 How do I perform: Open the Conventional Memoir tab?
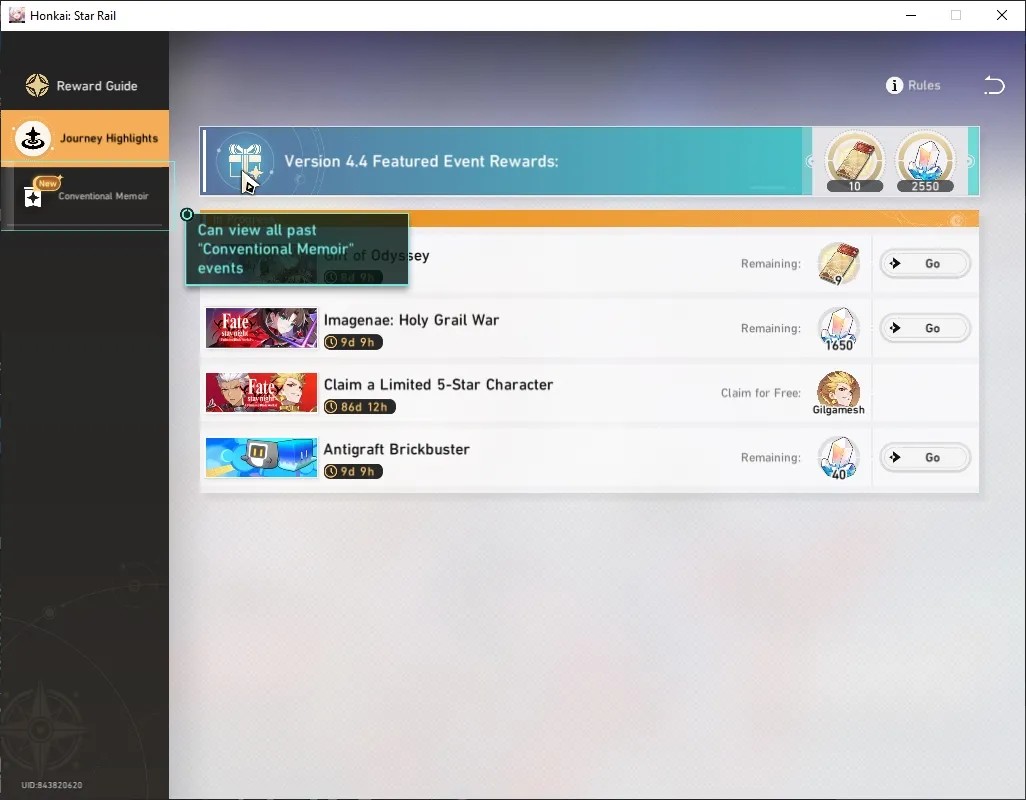(x=85, y=196)
